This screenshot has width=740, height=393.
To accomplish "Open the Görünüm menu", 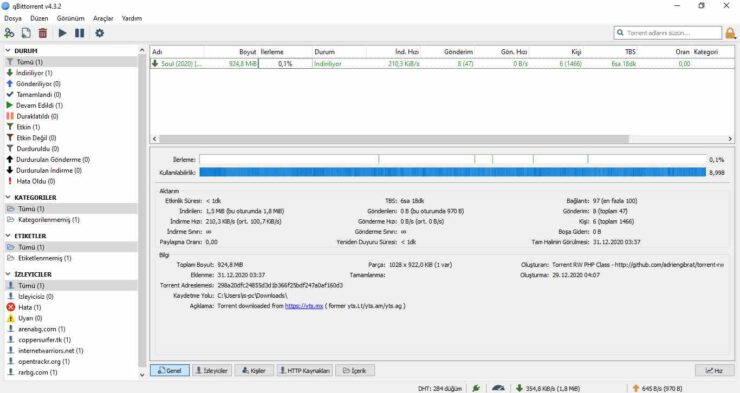I will coord(70,18).
